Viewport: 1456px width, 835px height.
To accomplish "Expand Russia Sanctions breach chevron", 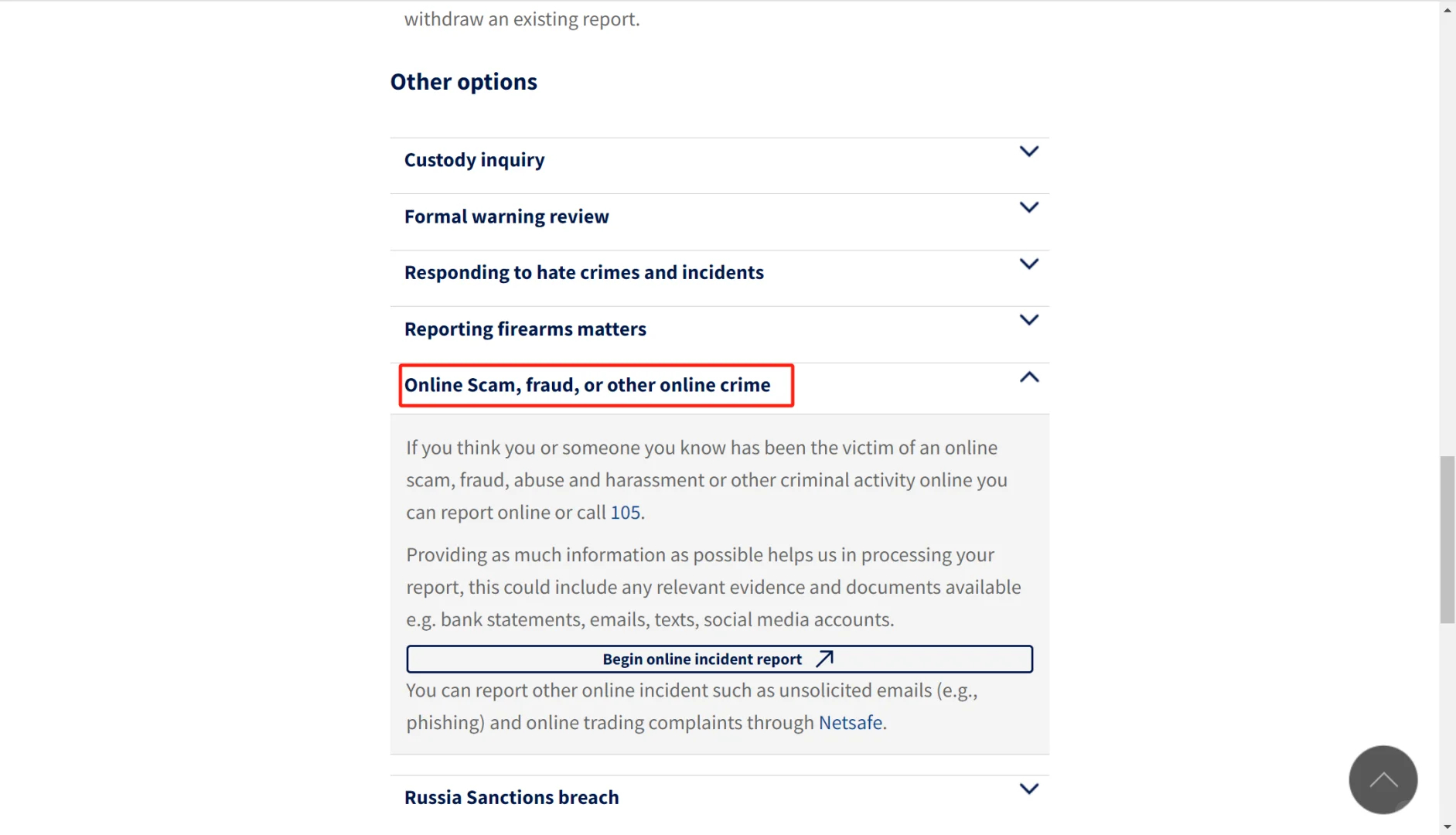I will [1028, 789].
